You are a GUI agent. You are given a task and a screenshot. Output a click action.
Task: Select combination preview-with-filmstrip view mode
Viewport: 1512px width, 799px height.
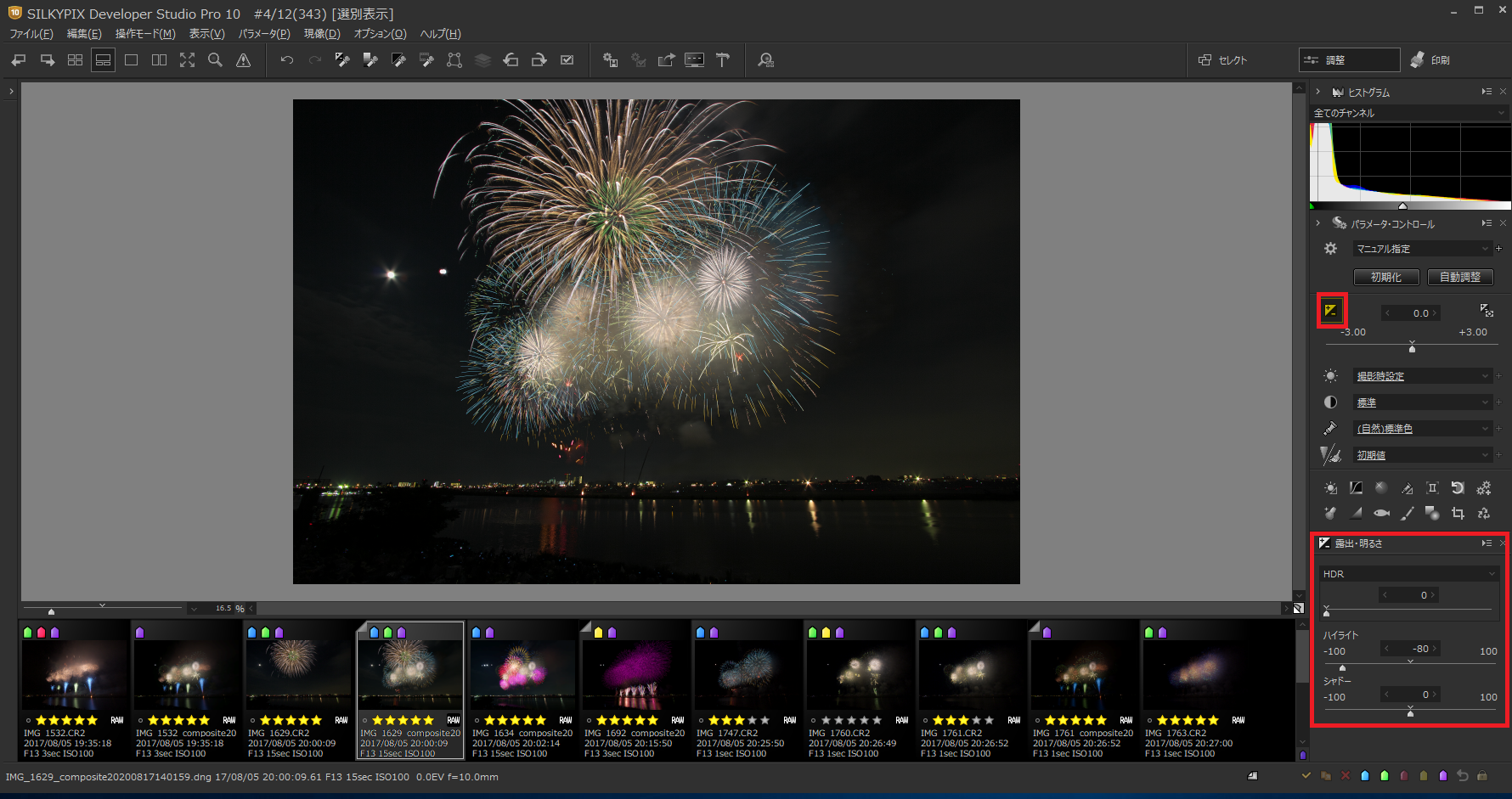[103, 60]
